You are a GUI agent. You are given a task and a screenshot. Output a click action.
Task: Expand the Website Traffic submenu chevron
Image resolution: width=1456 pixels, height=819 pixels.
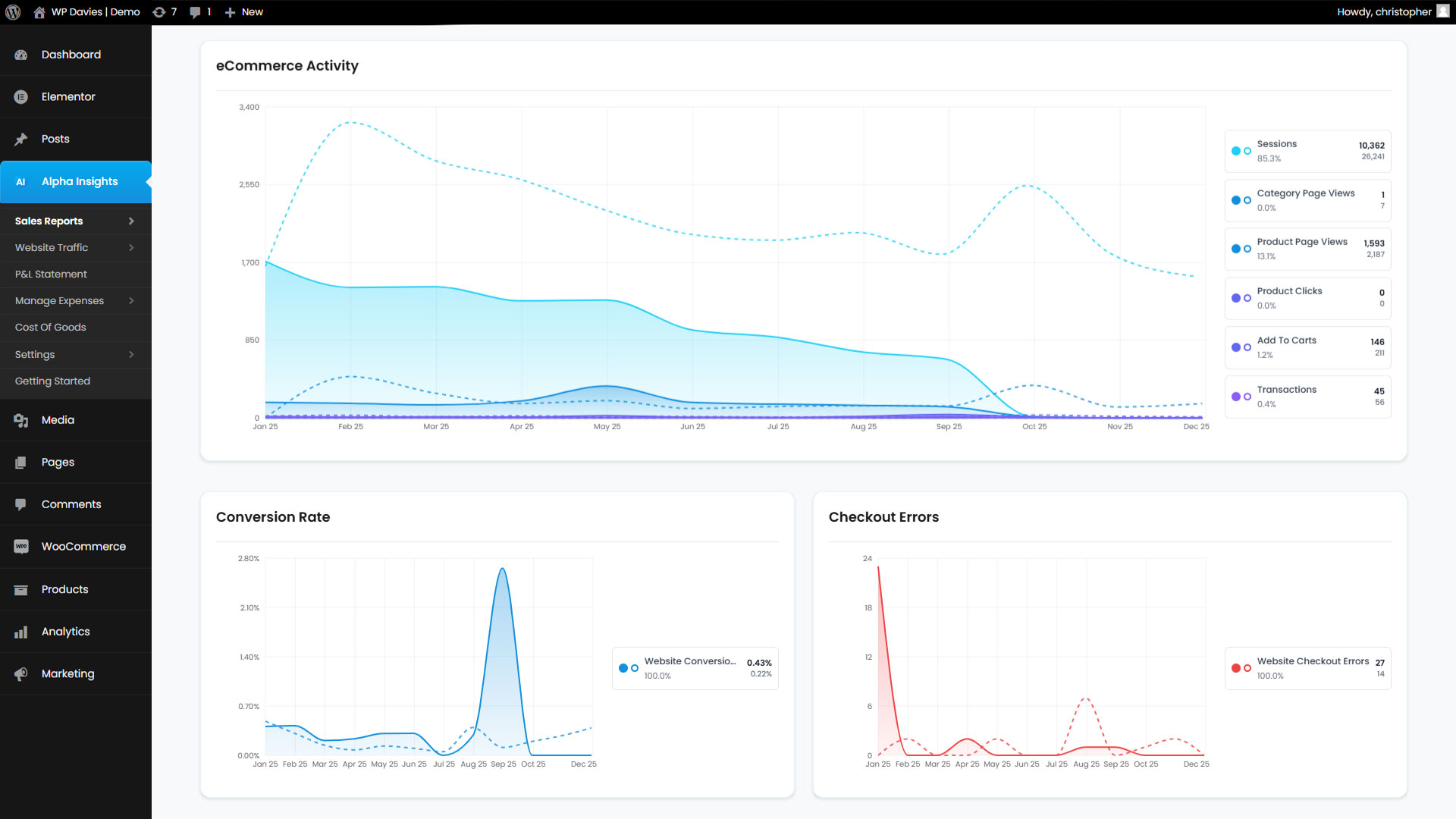[131, 248]
